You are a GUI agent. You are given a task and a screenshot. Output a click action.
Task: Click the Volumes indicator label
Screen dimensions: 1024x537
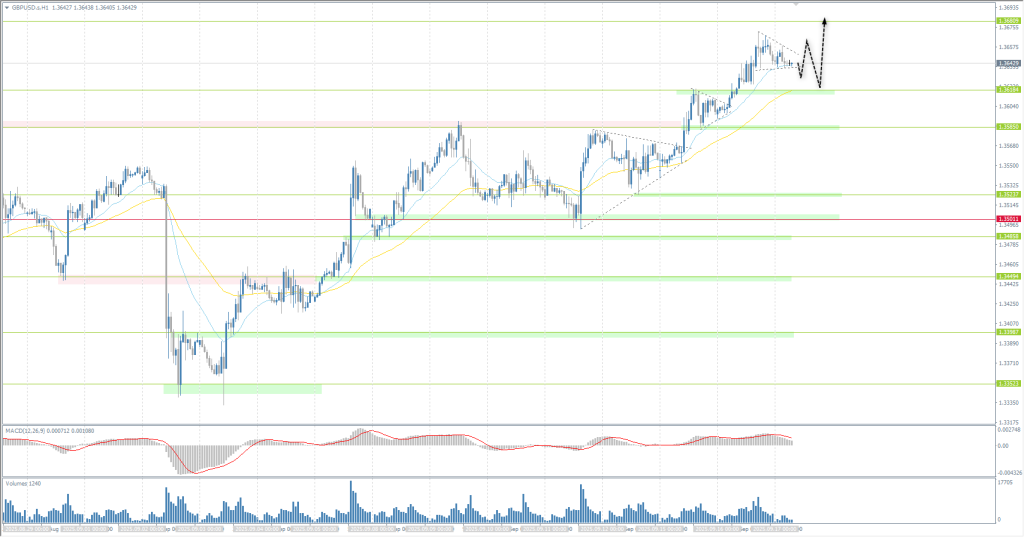[x=20, y=484]
